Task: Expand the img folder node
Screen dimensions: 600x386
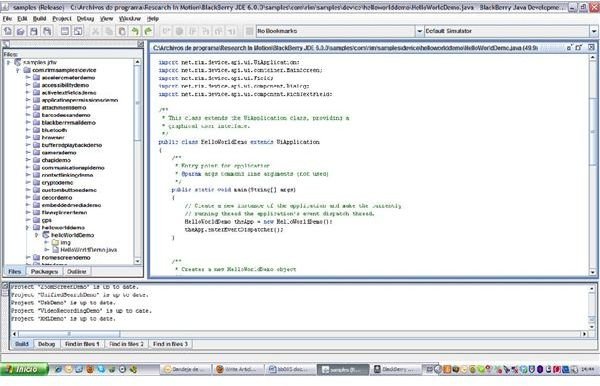Action: point(46,242)
